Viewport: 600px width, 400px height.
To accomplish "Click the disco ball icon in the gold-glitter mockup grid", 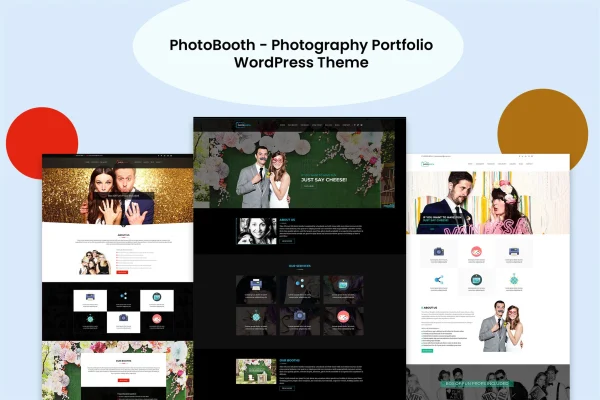I will pyautogui.click(x=90, y=318).
